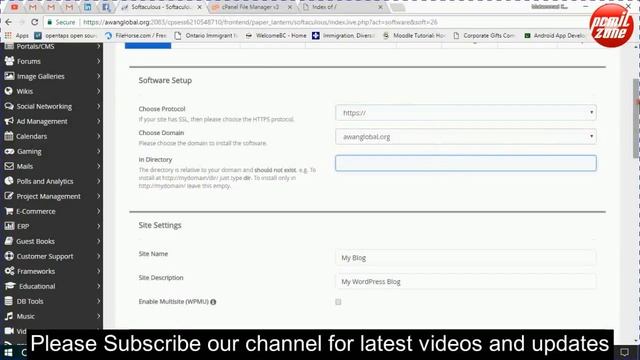The image size is (640, 360).
Task: Click the Site Name field
Action: 466,258
